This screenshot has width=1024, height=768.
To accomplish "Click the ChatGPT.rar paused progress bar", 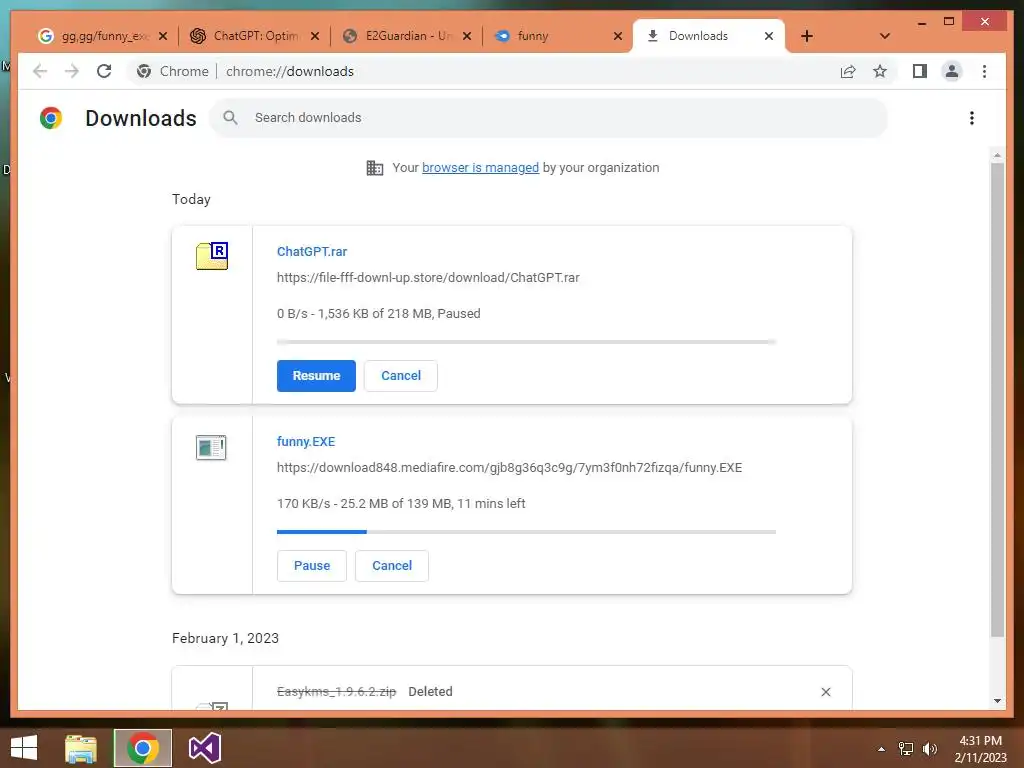I will [526, 342].
